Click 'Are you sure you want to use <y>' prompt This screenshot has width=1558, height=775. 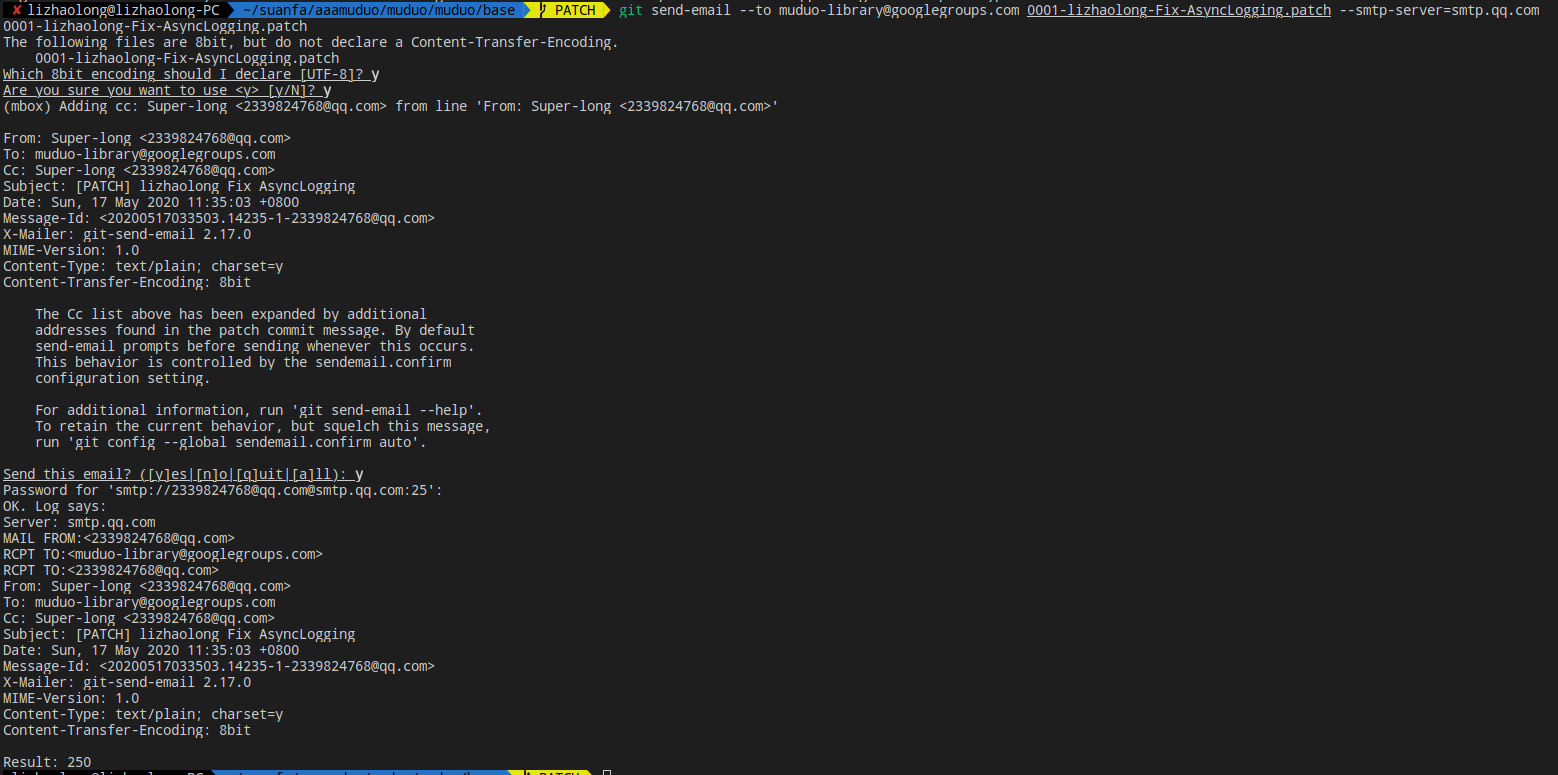pyautogui.click(x=167, y=90)
